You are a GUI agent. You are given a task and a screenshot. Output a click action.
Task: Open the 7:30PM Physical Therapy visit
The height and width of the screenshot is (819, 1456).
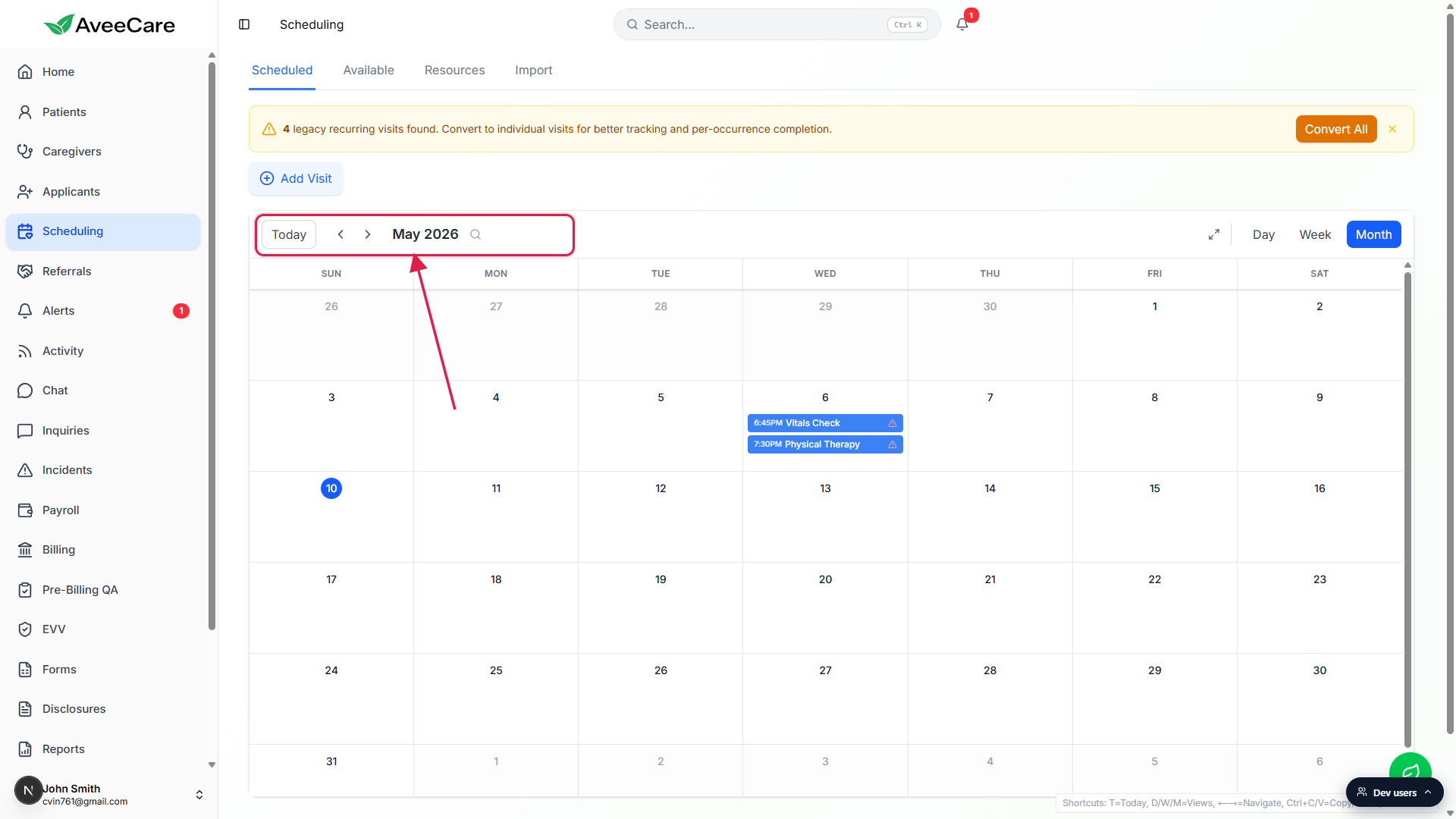coord(825,444)
